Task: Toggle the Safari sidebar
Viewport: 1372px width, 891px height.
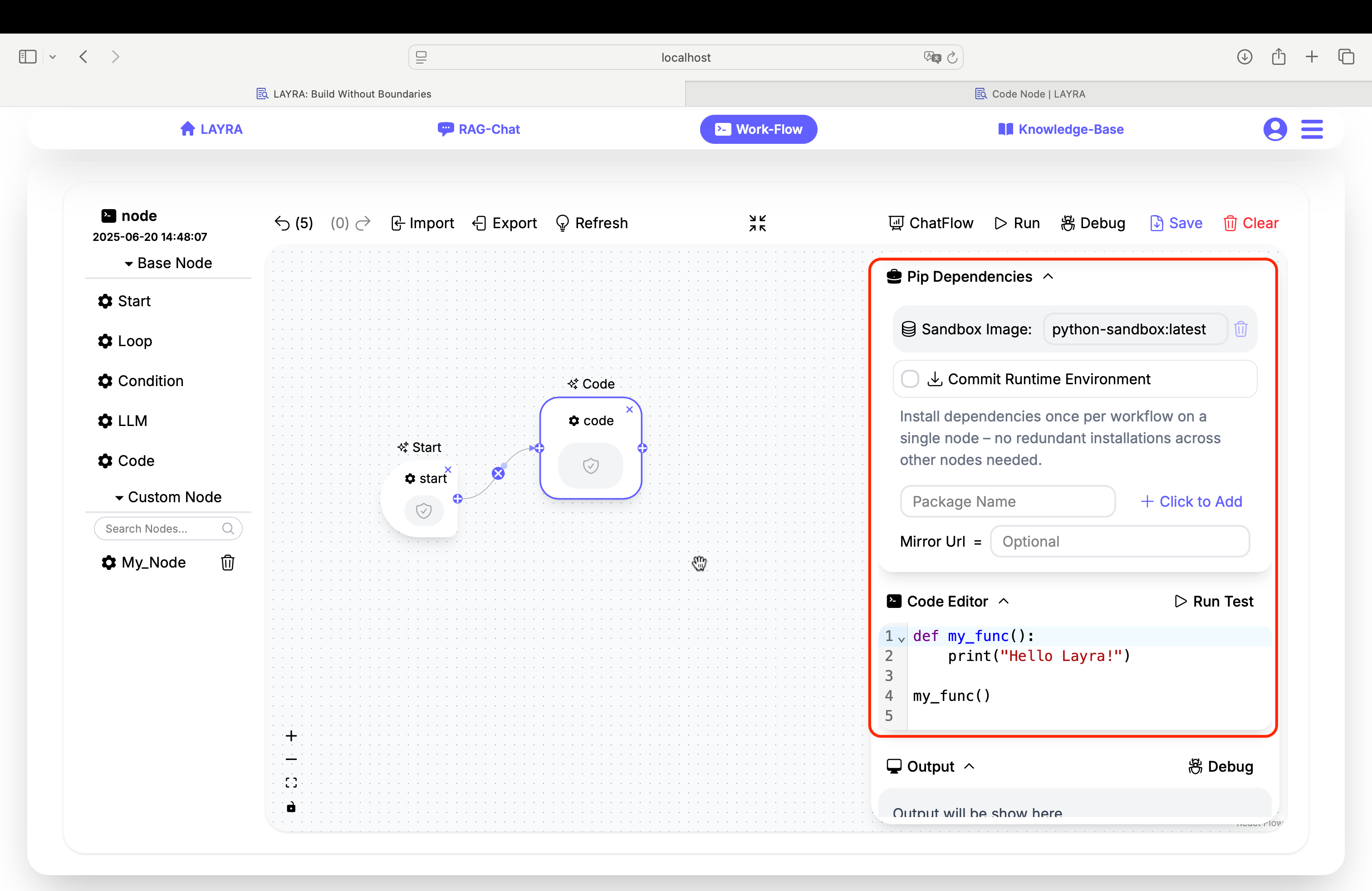Action: 28,56
